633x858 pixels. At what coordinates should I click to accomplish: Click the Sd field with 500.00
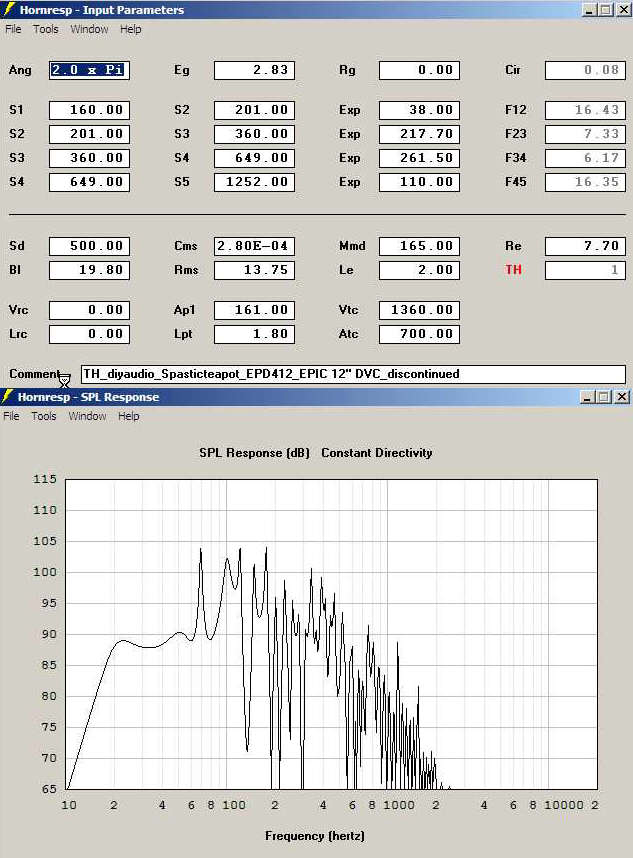89,246
